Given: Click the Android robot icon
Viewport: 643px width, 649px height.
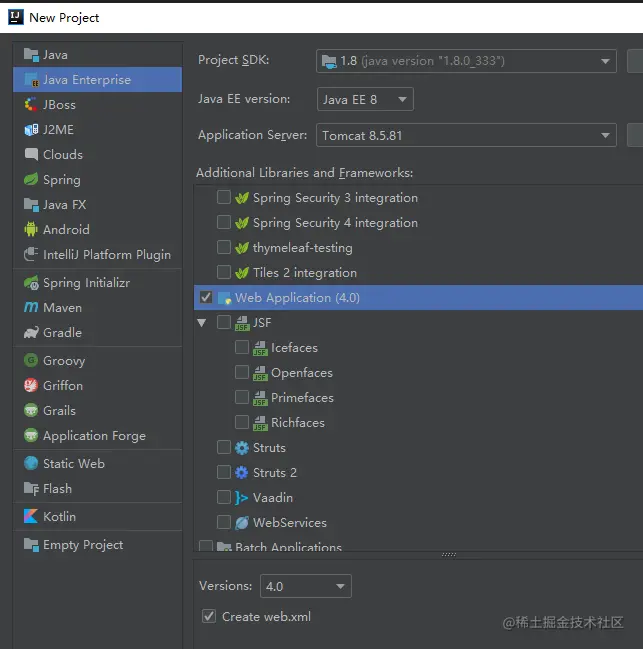Looking at the screenshot, I should [x=31, y=229].
